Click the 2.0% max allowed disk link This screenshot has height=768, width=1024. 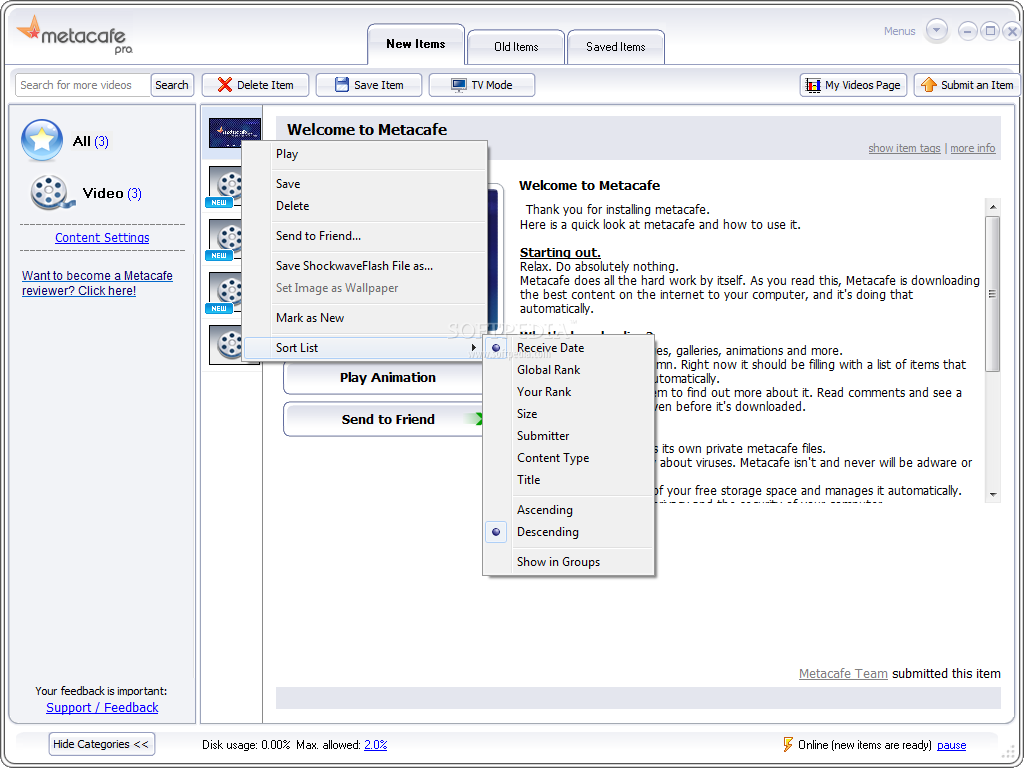click(x=376, y=744)
